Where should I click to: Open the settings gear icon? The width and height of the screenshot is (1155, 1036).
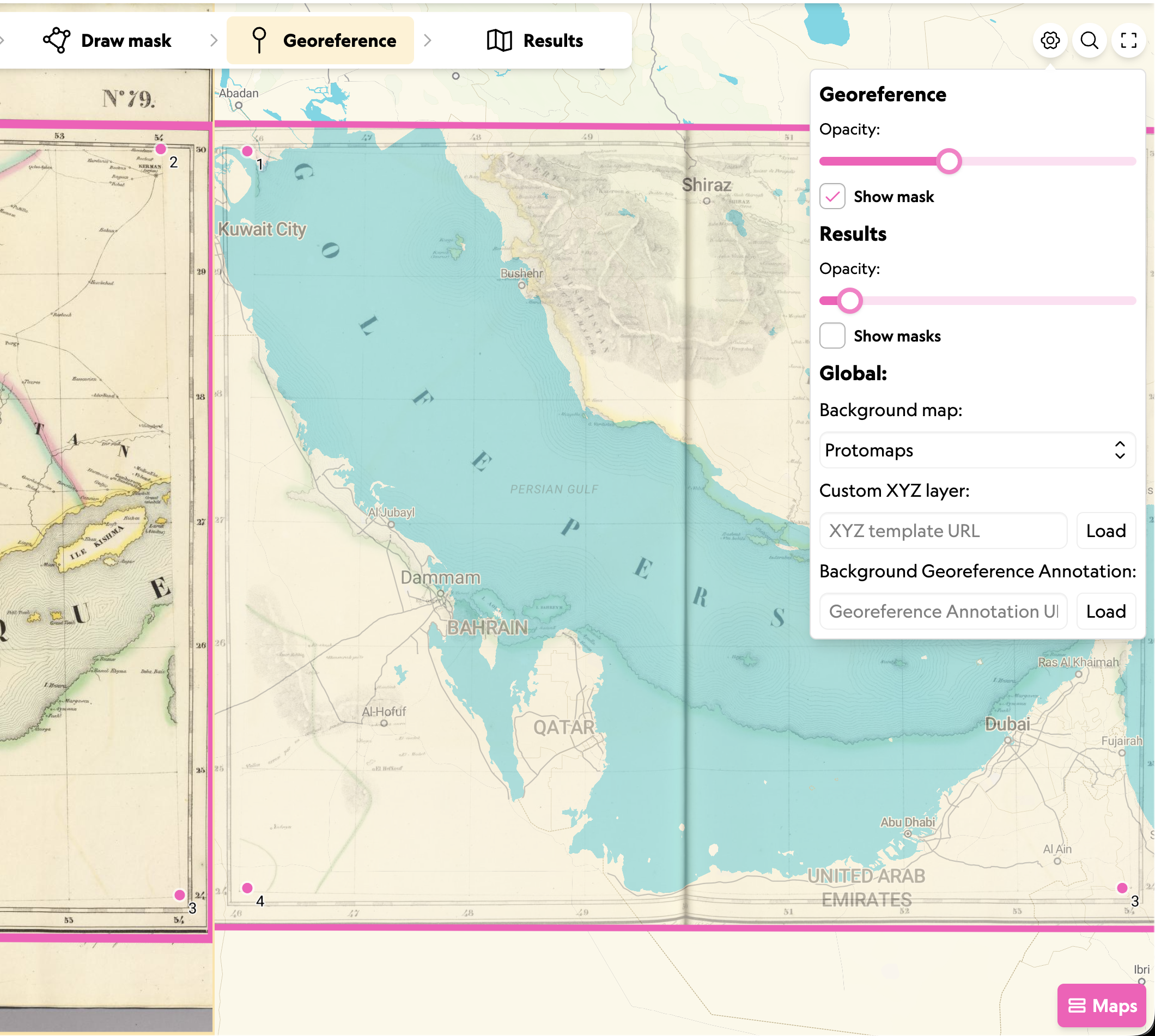tap(1050, 40)
